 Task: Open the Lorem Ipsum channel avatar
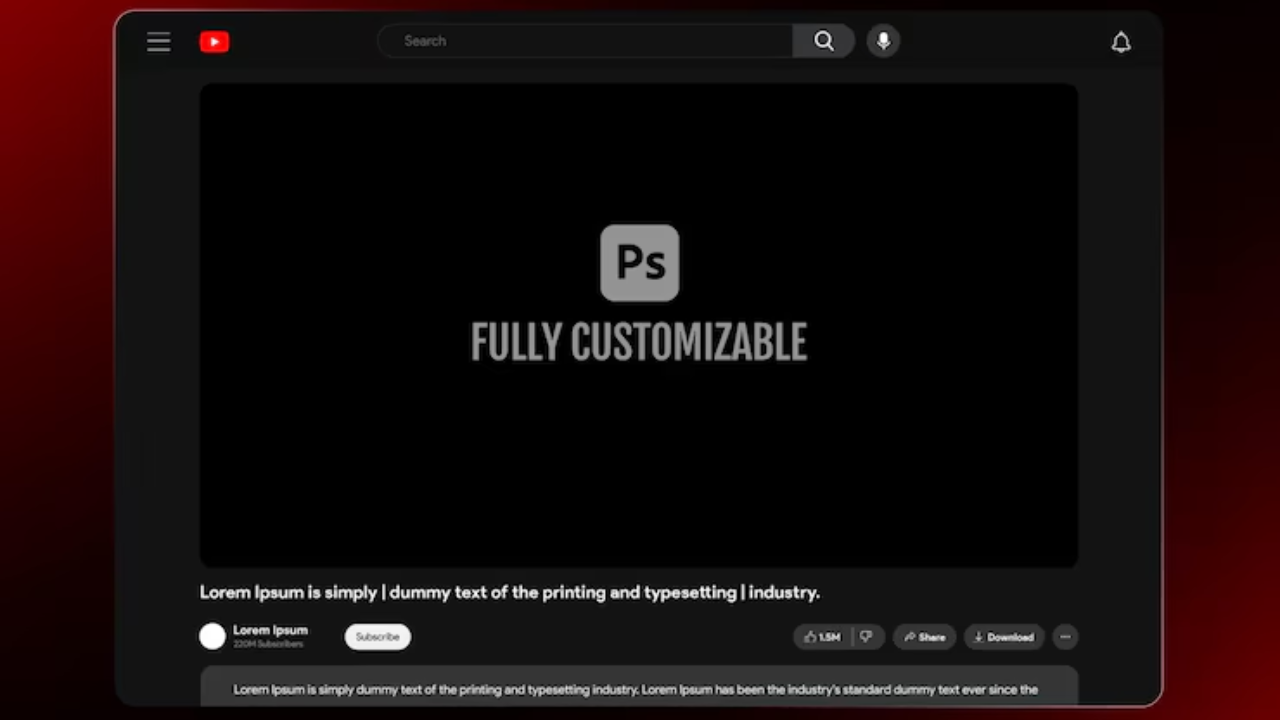212,637
